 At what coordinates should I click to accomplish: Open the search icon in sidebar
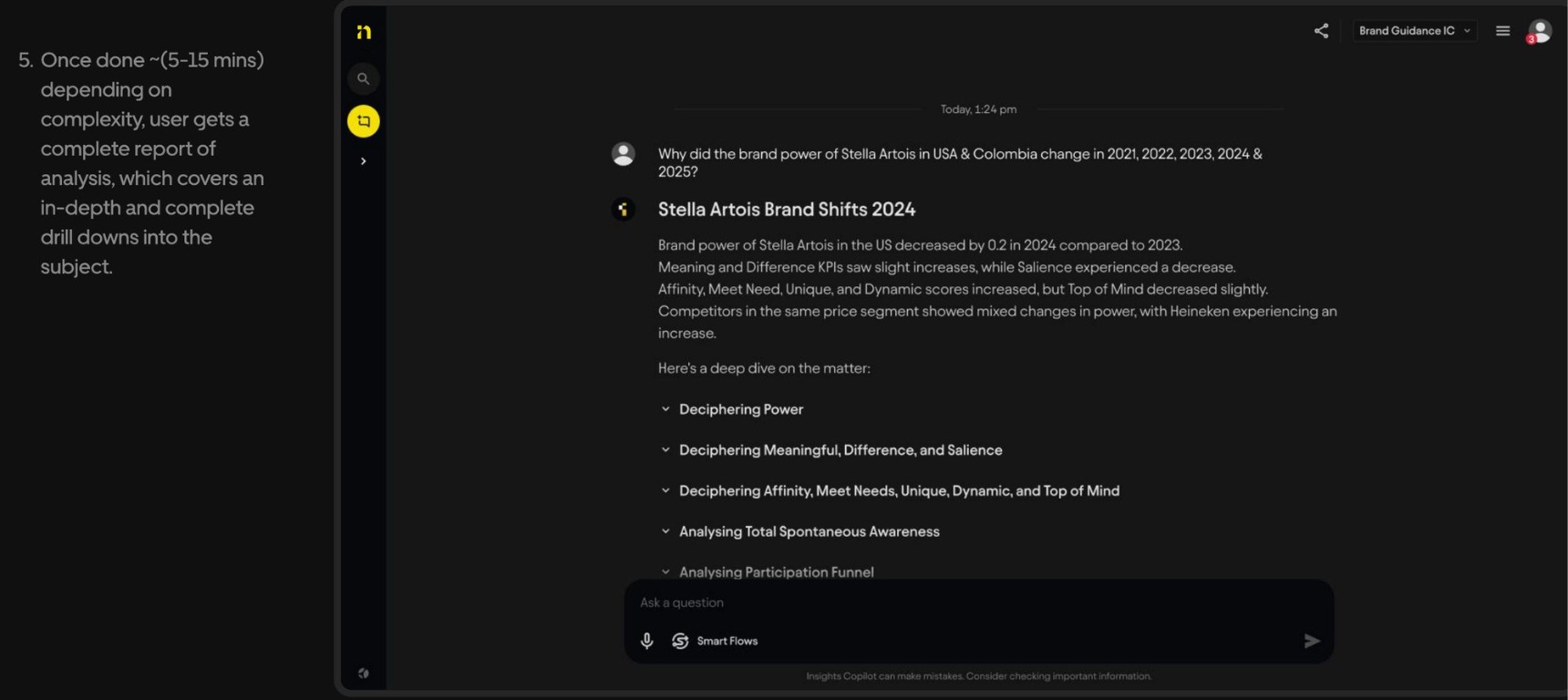tap(363, 78)
